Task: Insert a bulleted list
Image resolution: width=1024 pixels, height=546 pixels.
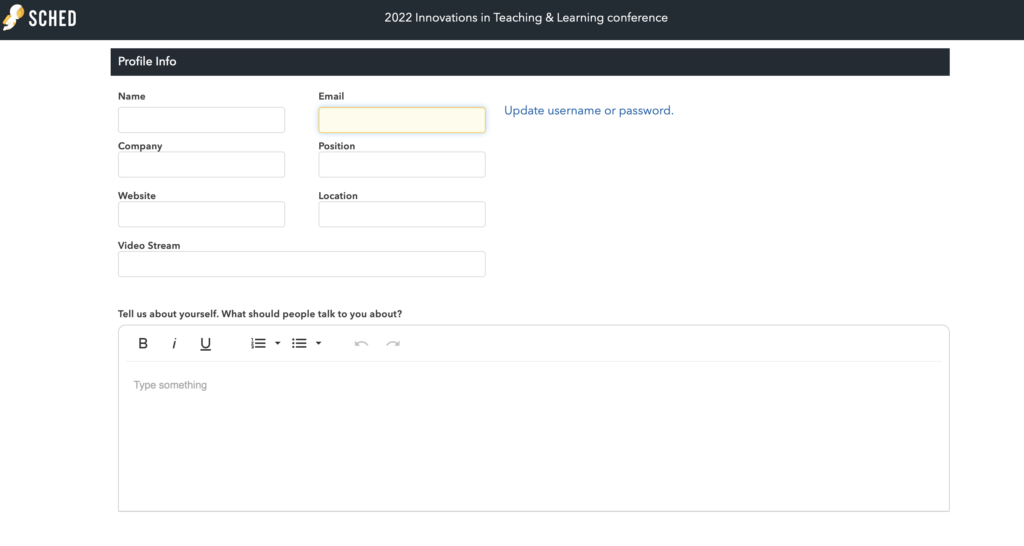Action: tap(299, 344)
